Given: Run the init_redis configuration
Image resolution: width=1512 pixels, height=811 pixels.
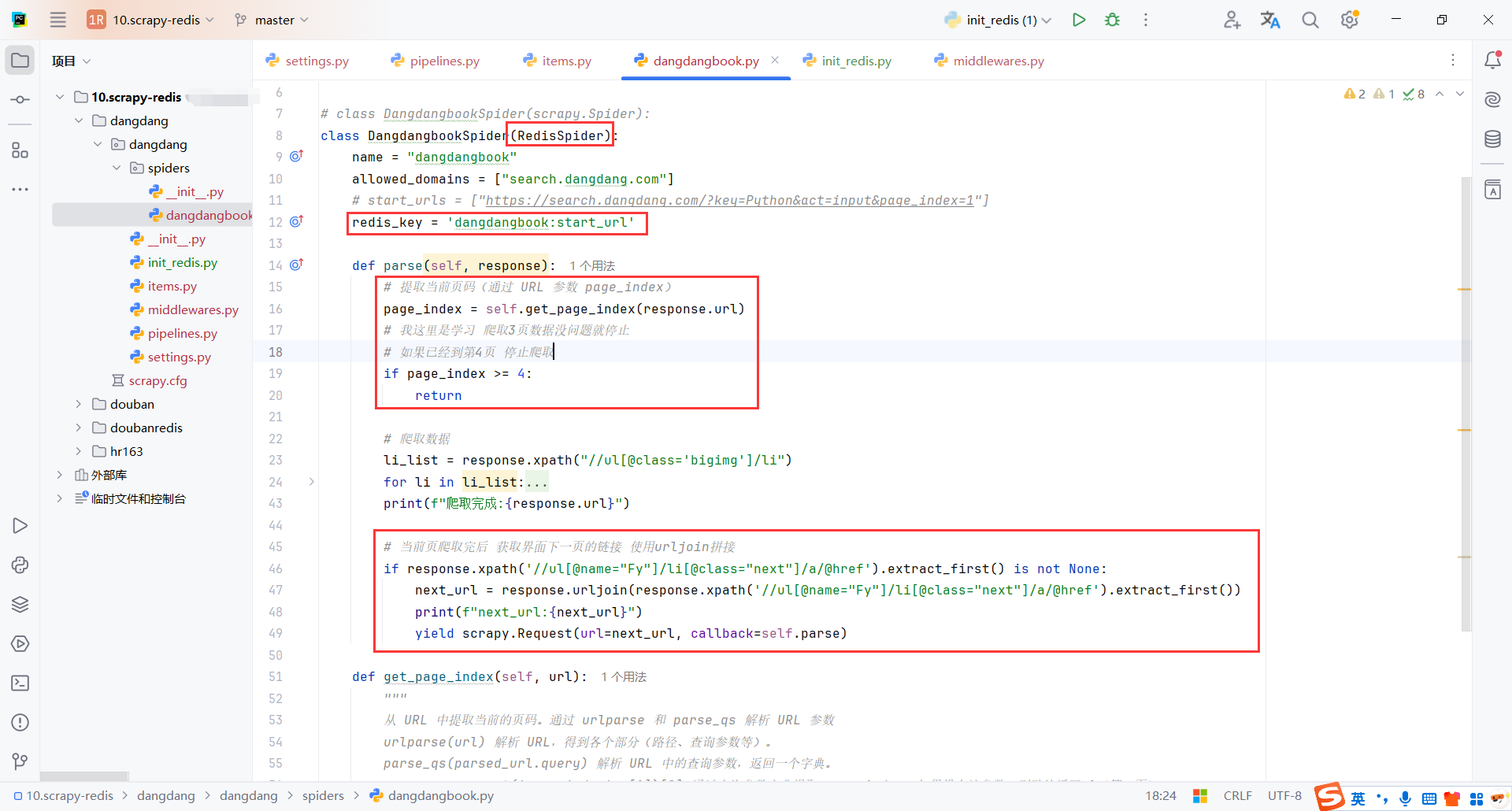Looking at the screenshot, I should point(1079,20).
